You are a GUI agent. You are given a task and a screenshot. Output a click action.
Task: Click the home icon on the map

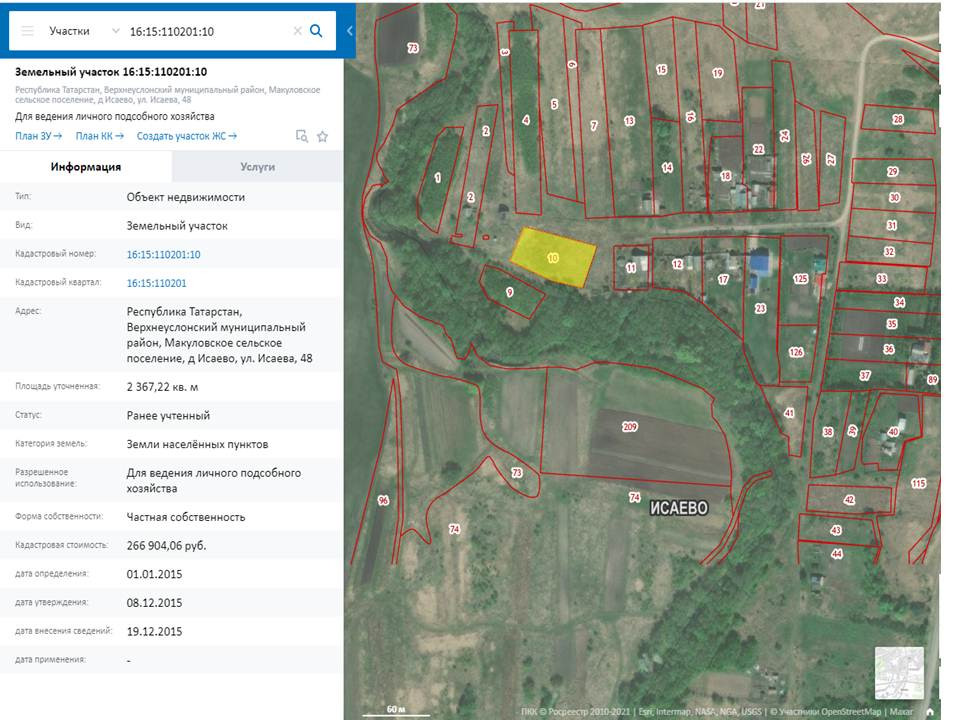coord(930,712)
